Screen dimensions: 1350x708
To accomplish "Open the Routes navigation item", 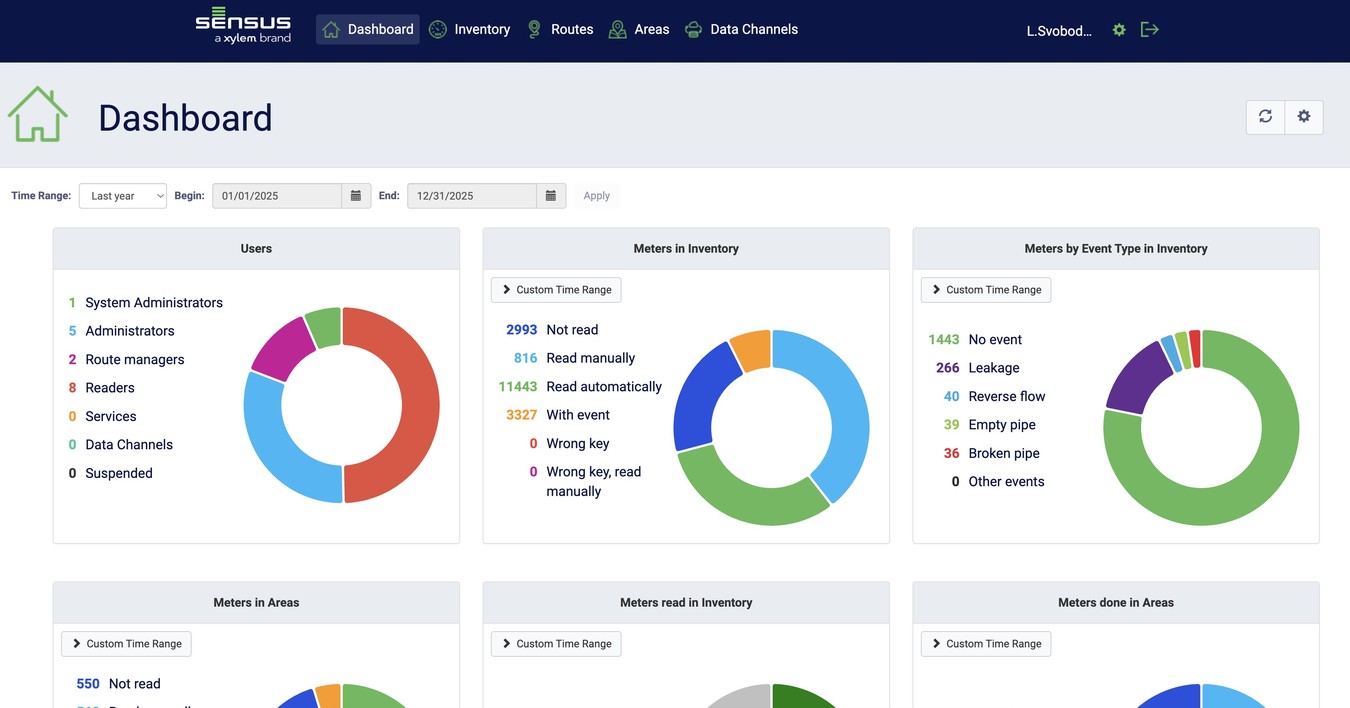I will tap(560, 30).
